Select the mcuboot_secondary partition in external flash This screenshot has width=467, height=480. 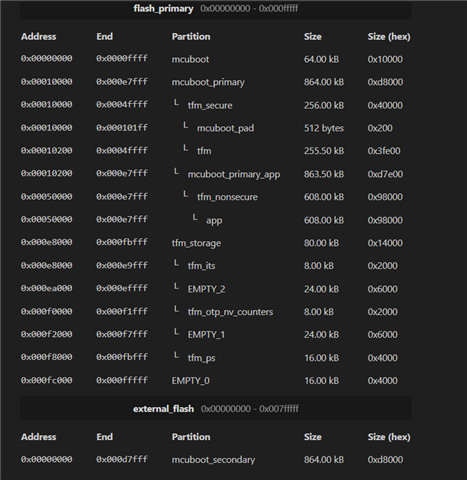coord(213,460)
